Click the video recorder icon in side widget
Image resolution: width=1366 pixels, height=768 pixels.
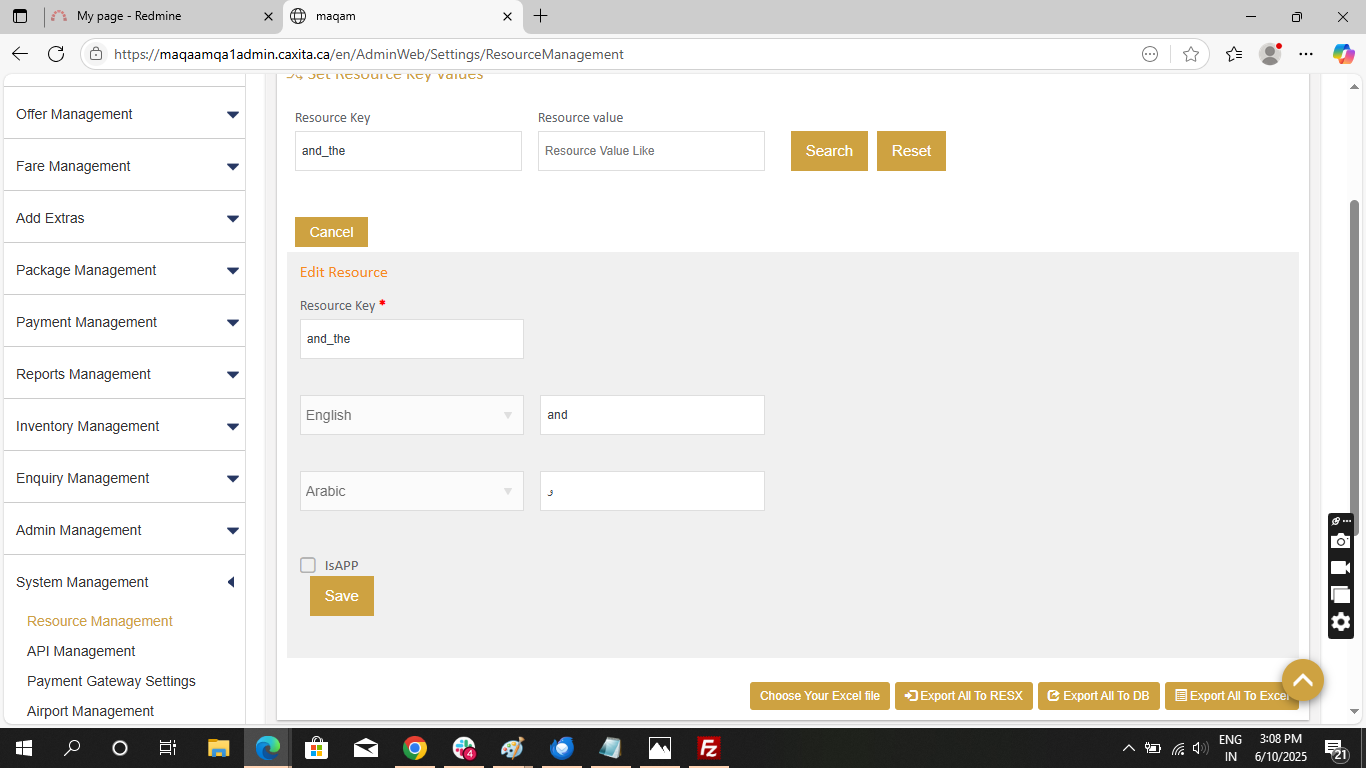pos(1340,567)
